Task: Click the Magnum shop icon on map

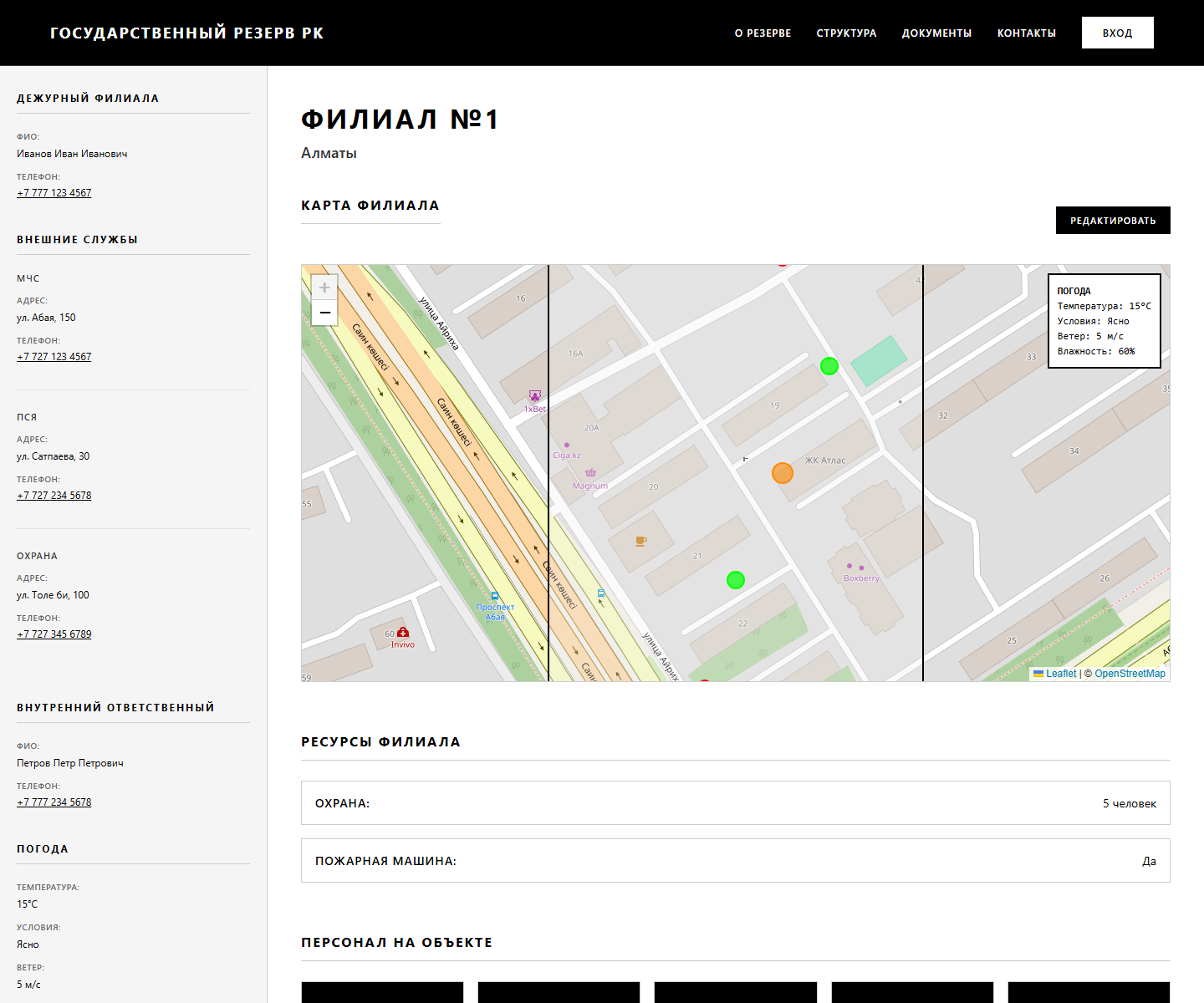Action: 590,473
